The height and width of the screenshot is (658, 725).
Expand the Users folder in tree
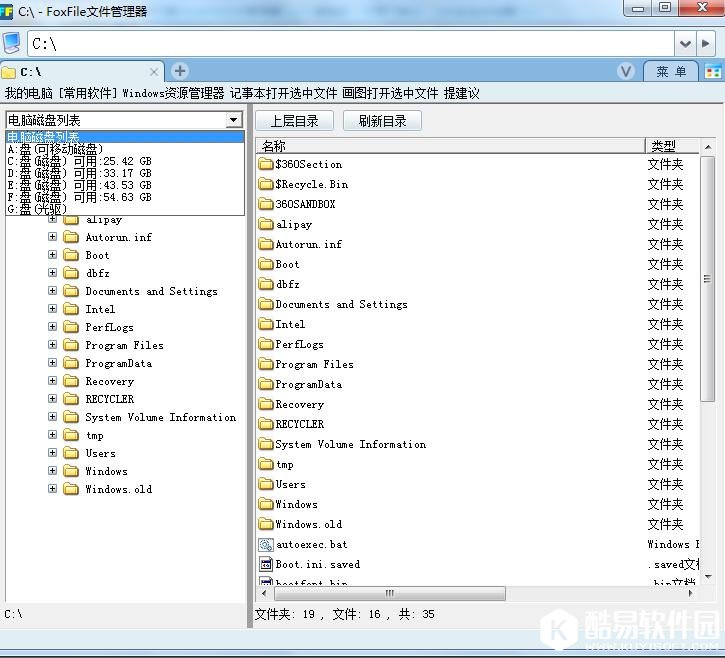point(52,453)
